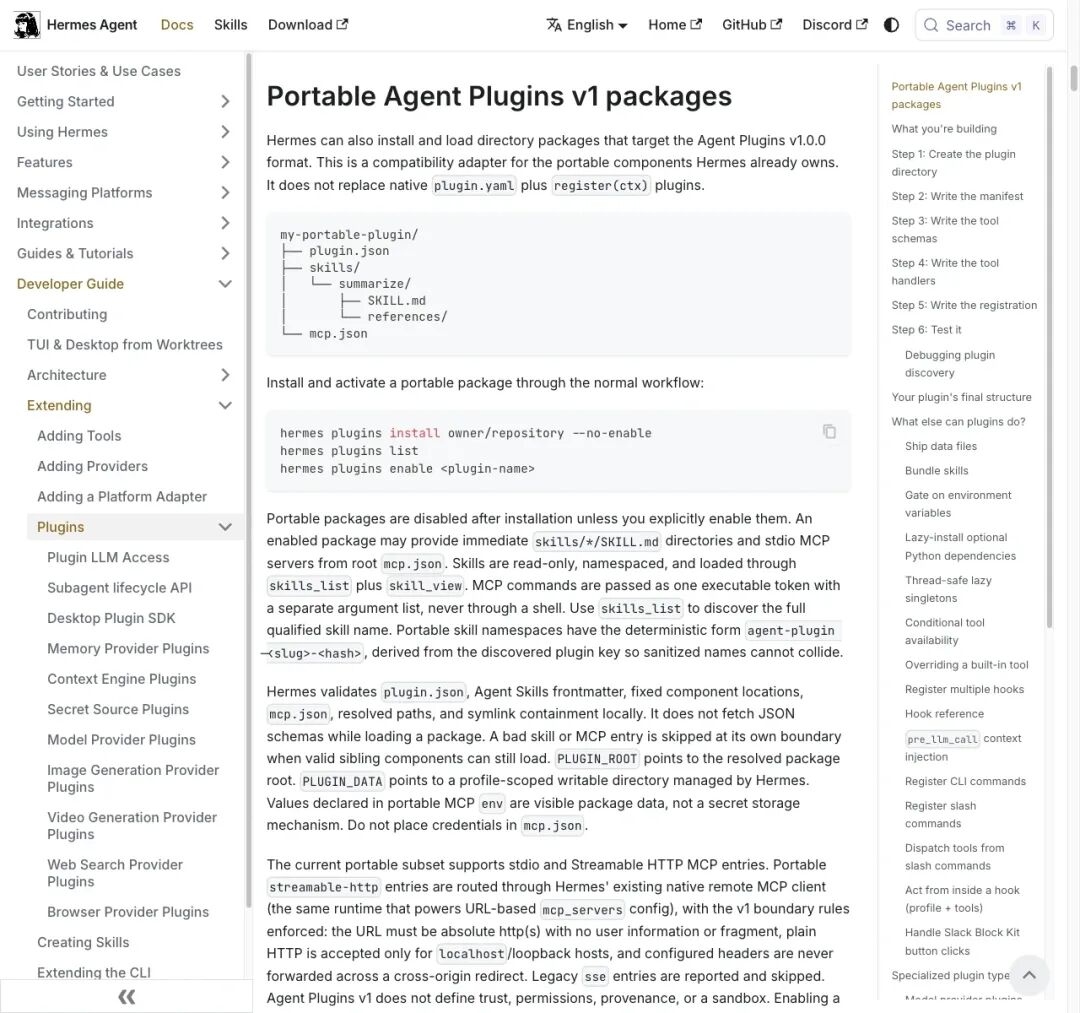Screen dimensions: 1080x1013
Task: Open the English language dropdown
Action: (x=587, y=25)
